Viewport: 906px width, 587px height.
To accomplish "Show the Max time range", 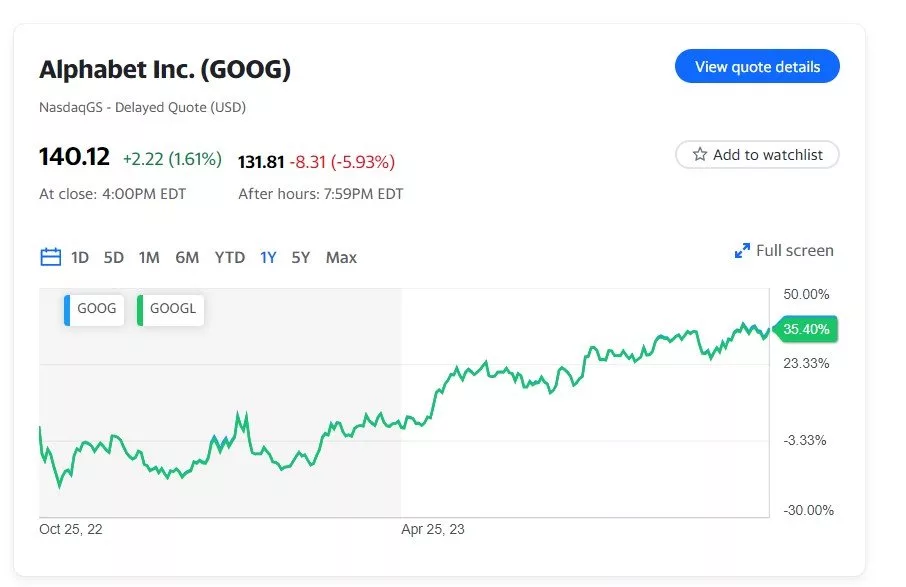I will coord(341,258).
